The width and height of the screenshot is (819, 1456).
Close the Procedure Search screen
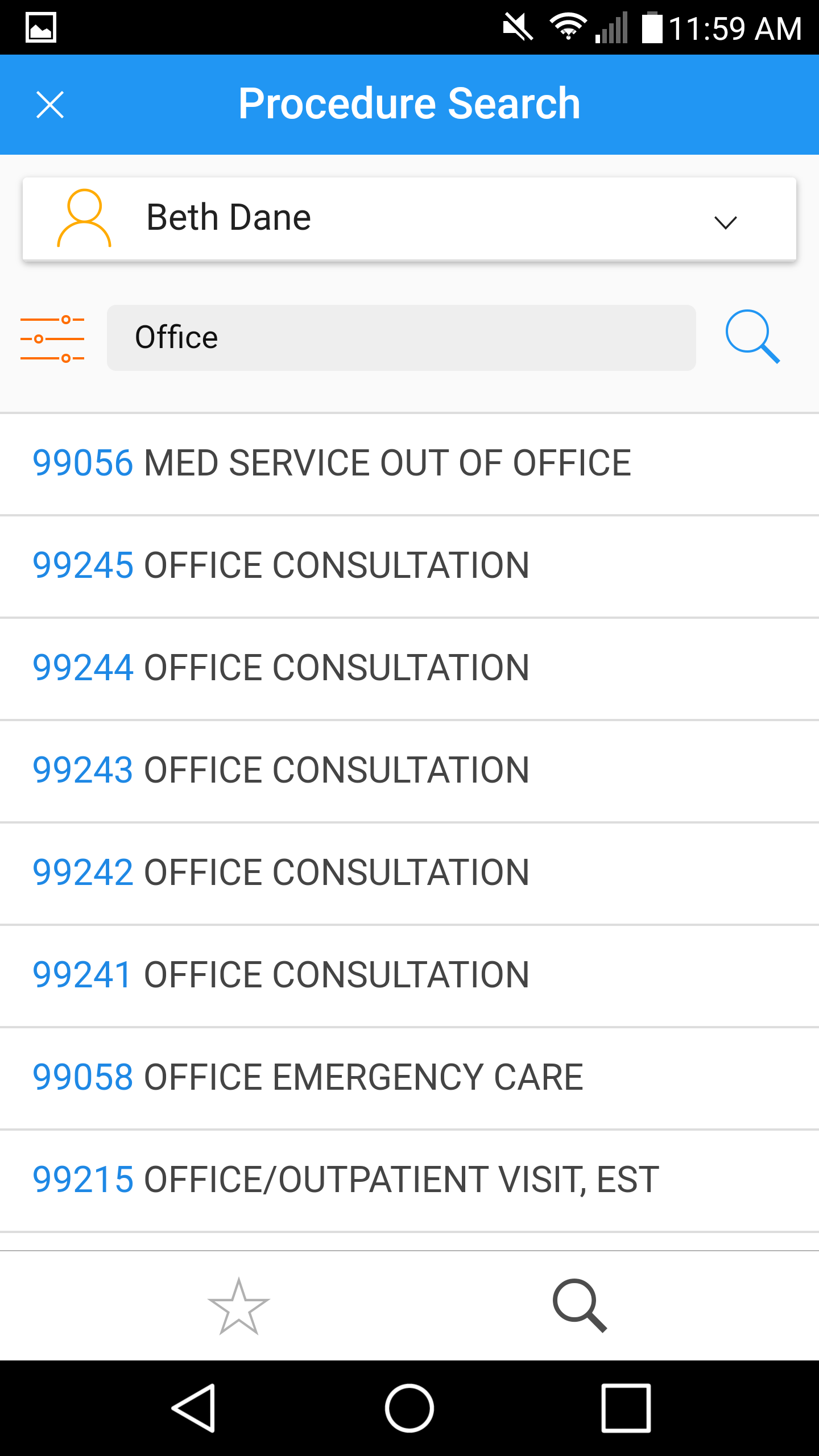point(50,105)
